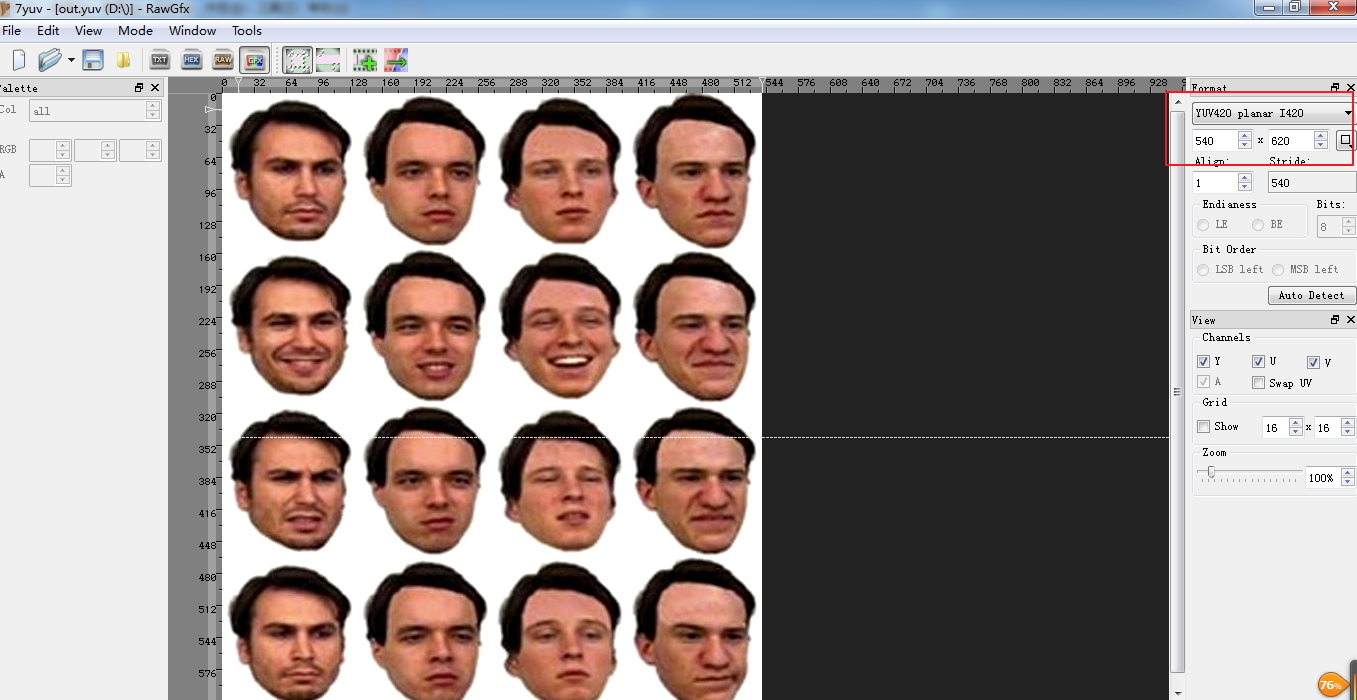Click the export frame toolbar icon
1357x700 pixels.
395,59
